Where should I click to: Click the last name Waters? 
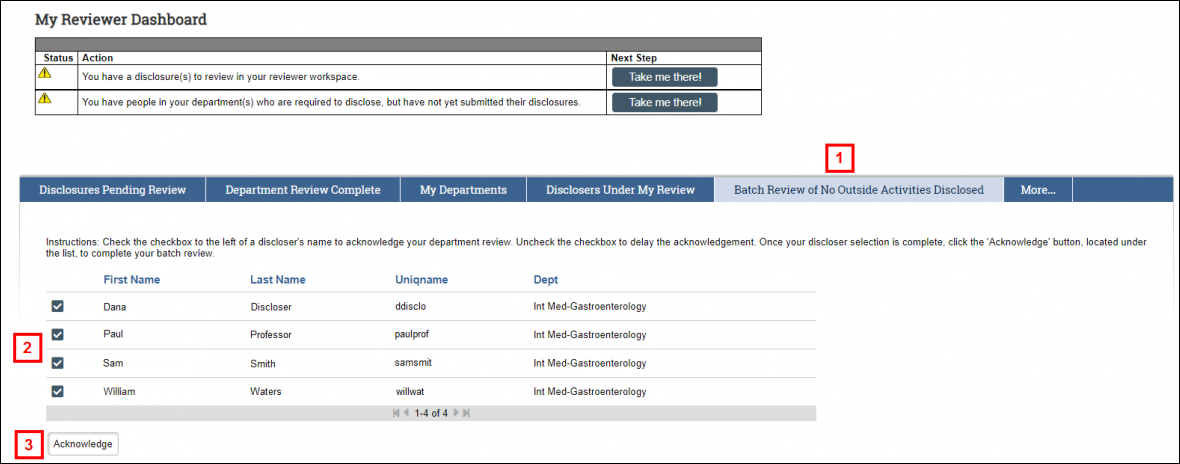264,392
